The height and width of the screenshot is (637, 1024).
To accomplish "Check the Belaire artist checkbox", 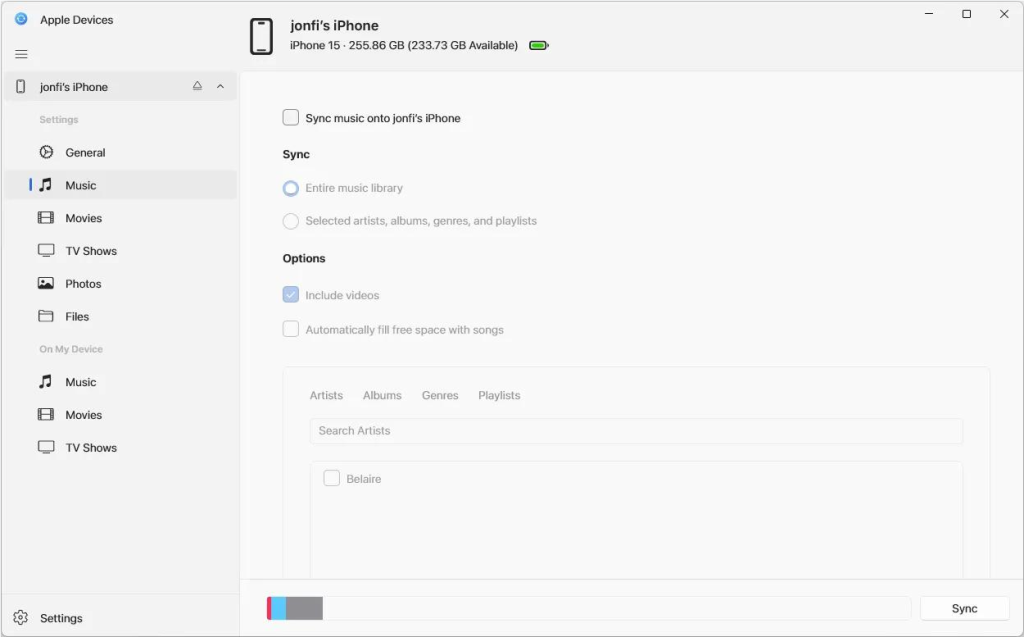I will pos(332,478).
